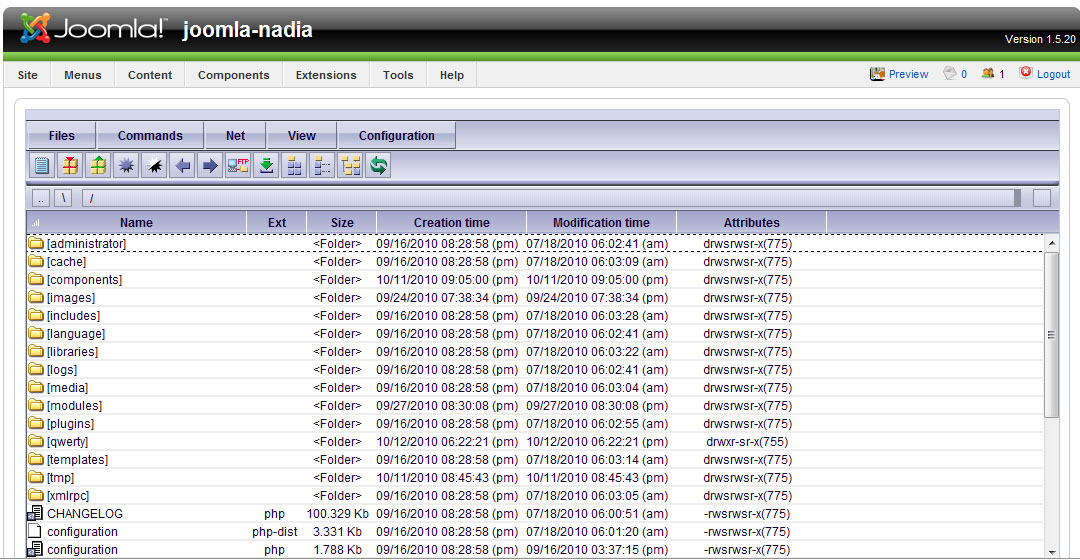
Task: Sort by the Ext column header
Action: (277, 222)
